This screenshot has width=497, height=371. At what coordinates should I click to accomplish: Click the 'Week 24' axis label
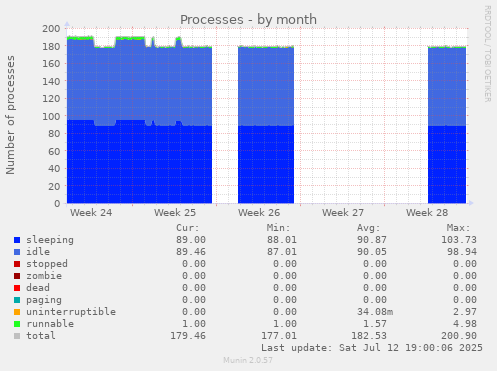(x=91, y=213)
